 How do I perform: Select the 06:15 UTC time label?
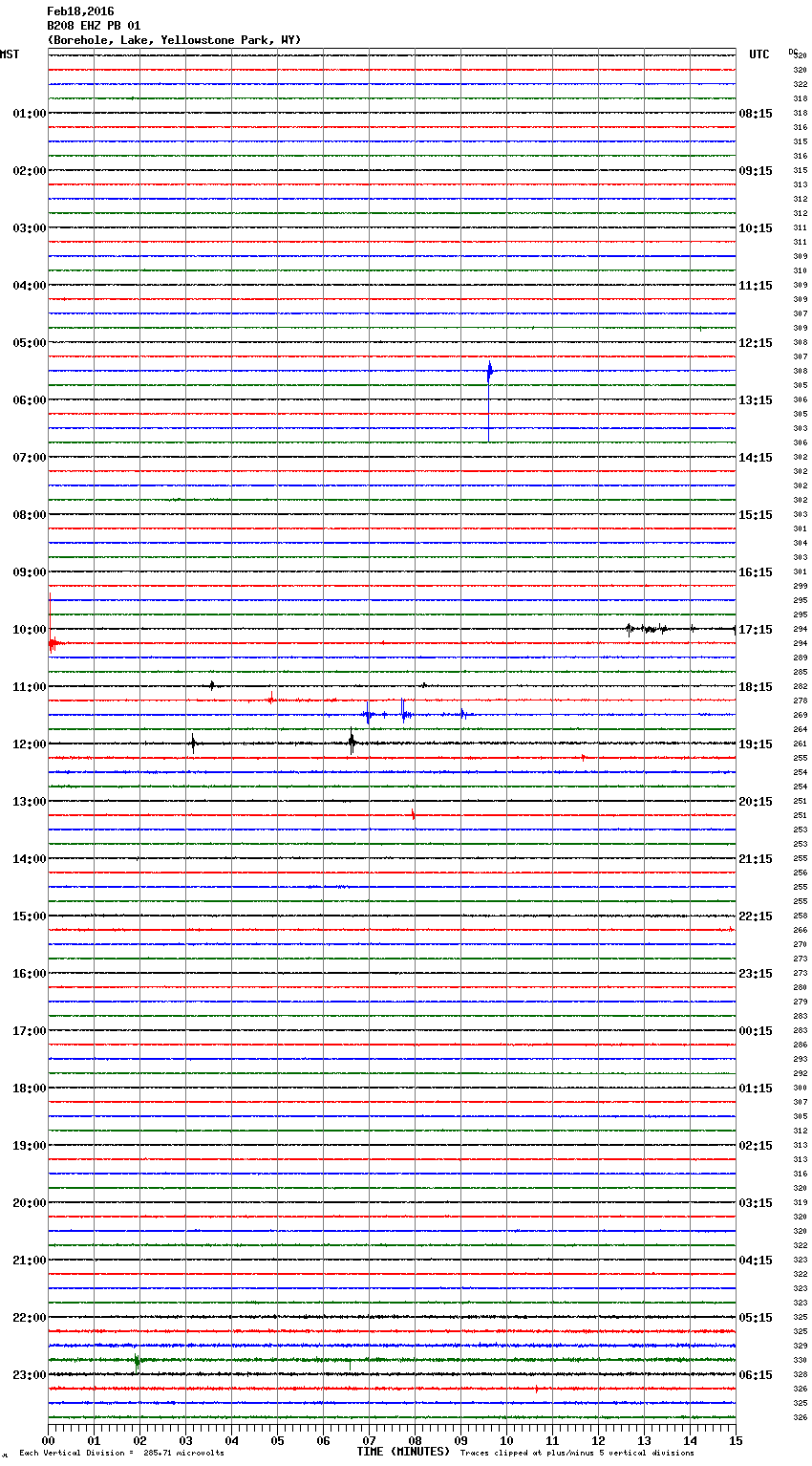pos(756,1375)
